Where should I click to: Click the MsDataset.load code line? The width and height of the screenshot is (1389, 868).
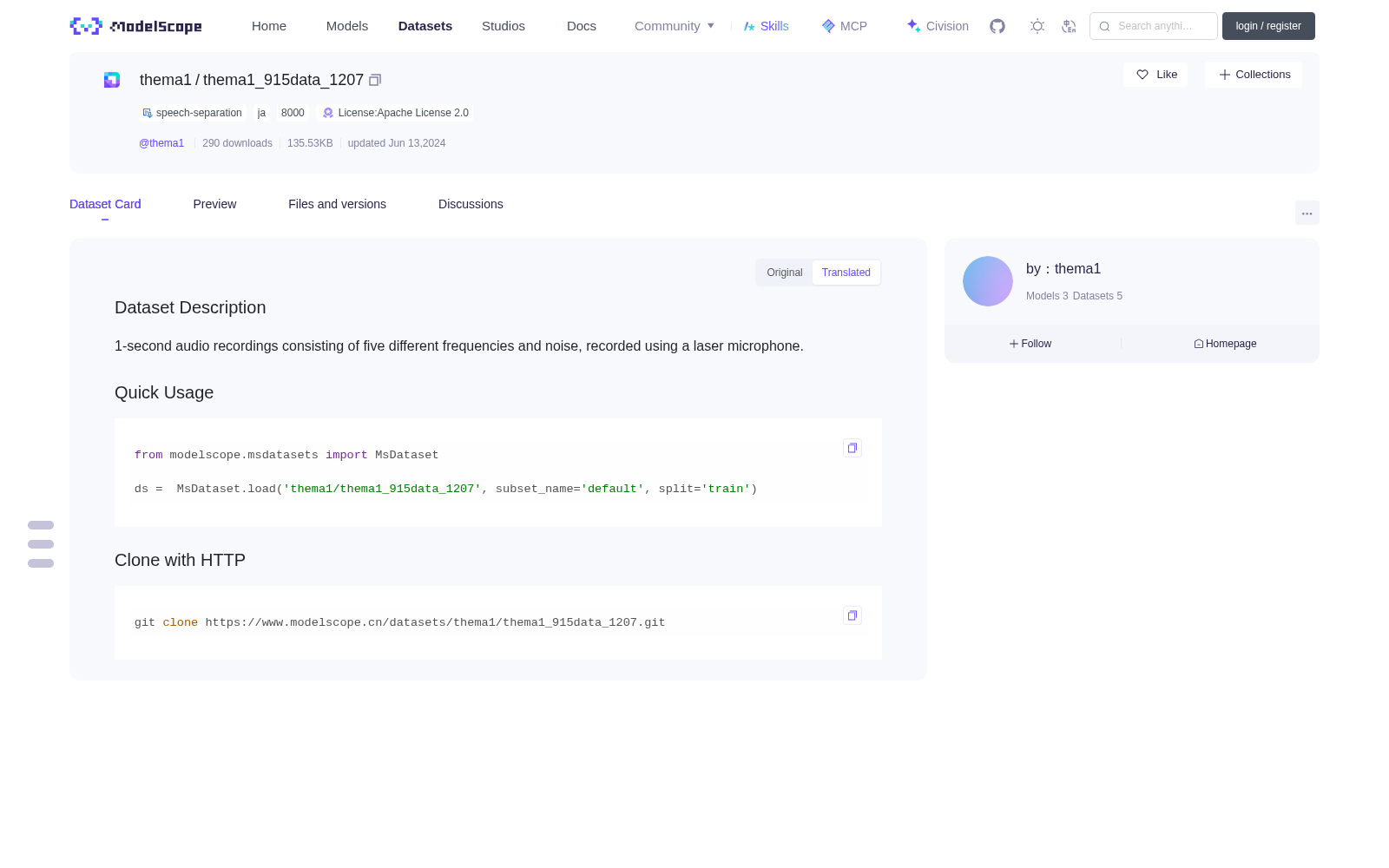[x=446, y=489]
